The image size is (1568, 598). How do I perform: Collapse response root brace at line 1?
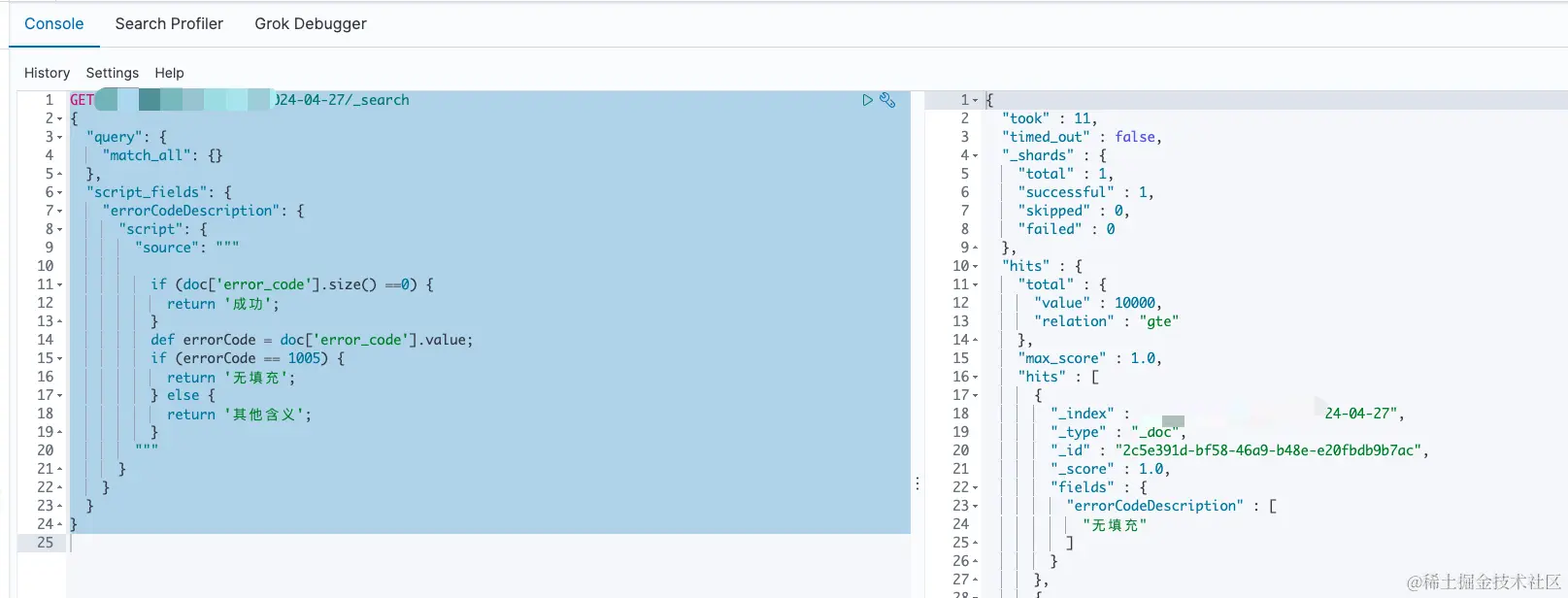tap(975, 100)
